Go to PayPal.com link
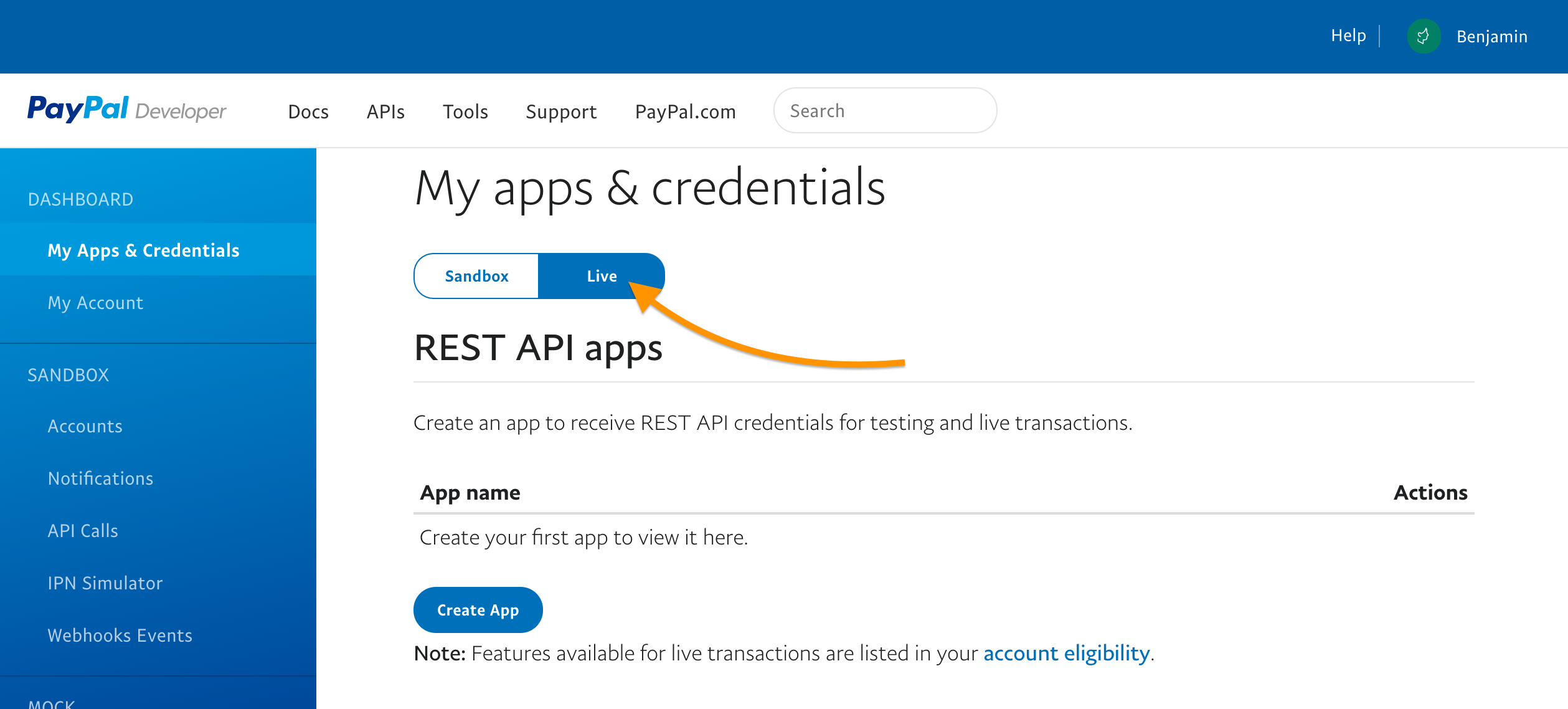Screen dimensions: 1568x709 [685, 112]
